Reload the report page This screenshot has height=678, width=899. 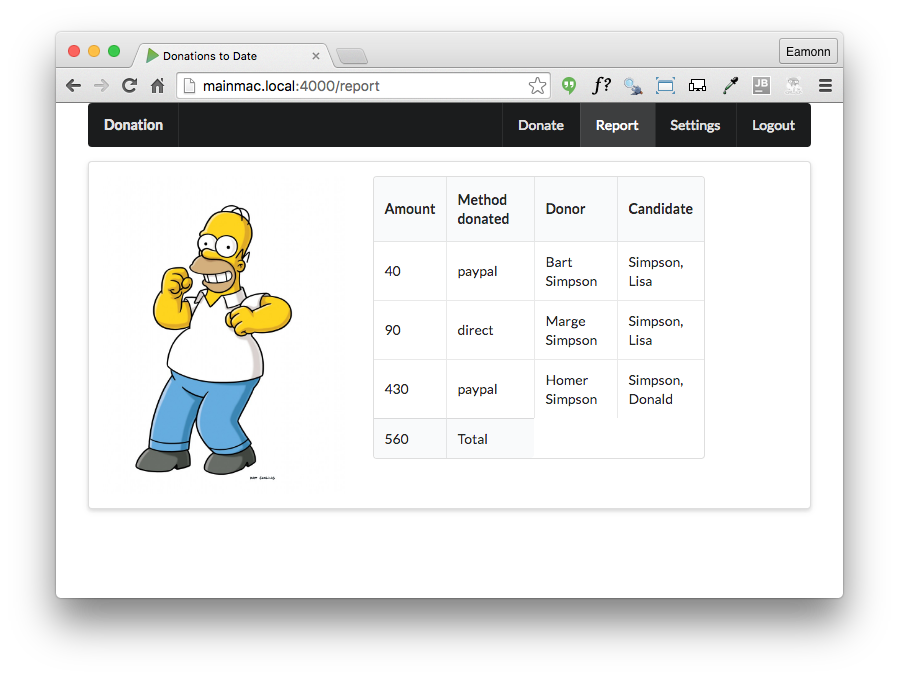[x=129, y=86]
